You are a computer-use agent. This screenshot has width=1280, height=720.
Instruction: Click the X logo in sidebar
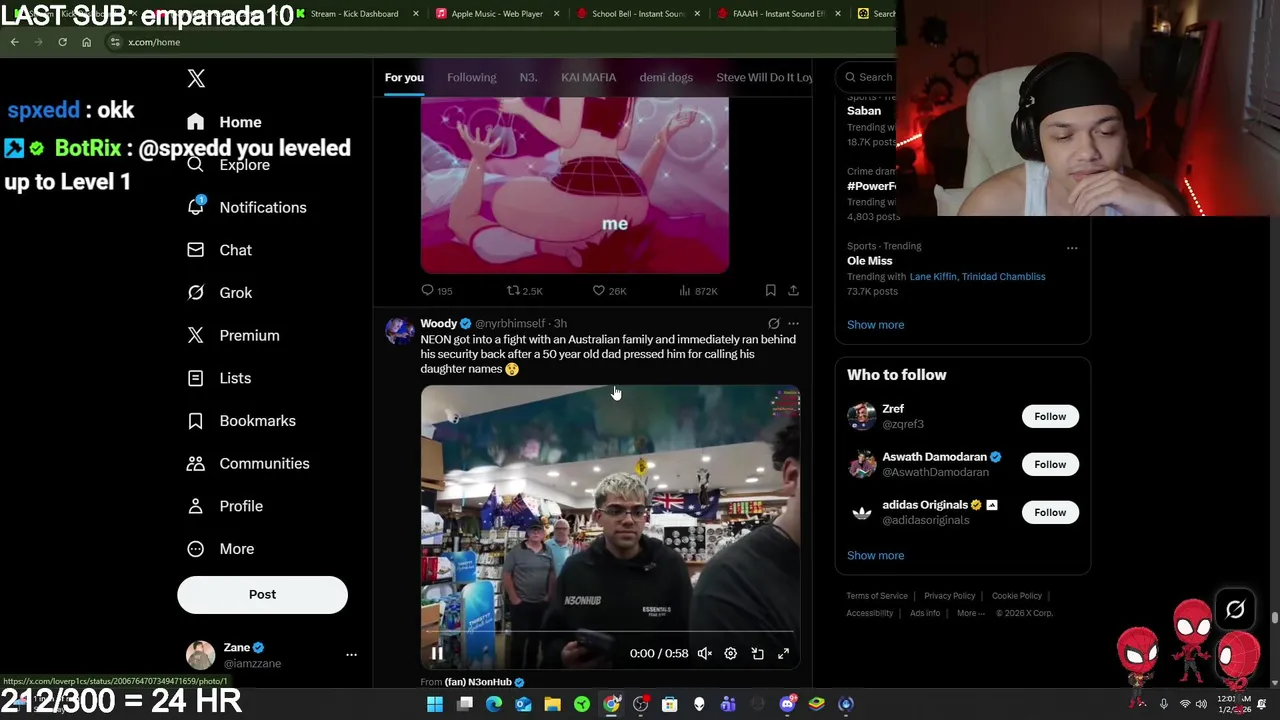pyautogui.click(x=196, y=78)
